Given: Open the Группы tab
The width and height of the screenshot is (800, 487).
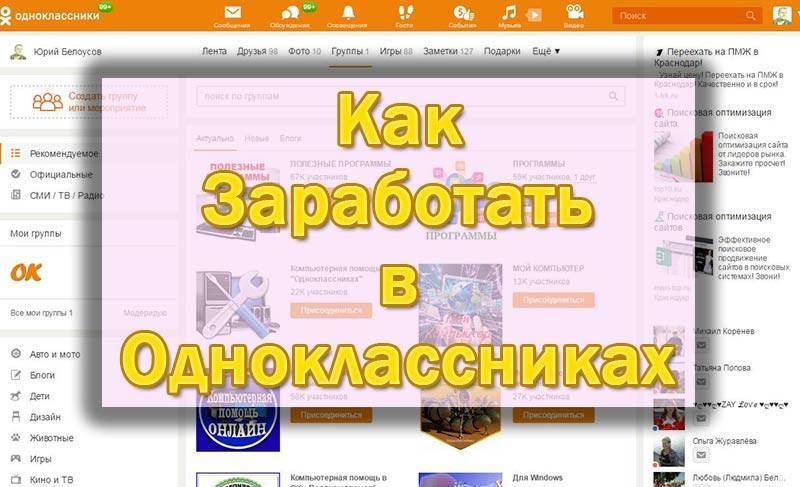Looking at the screenshot, I should tap(350, 51).
